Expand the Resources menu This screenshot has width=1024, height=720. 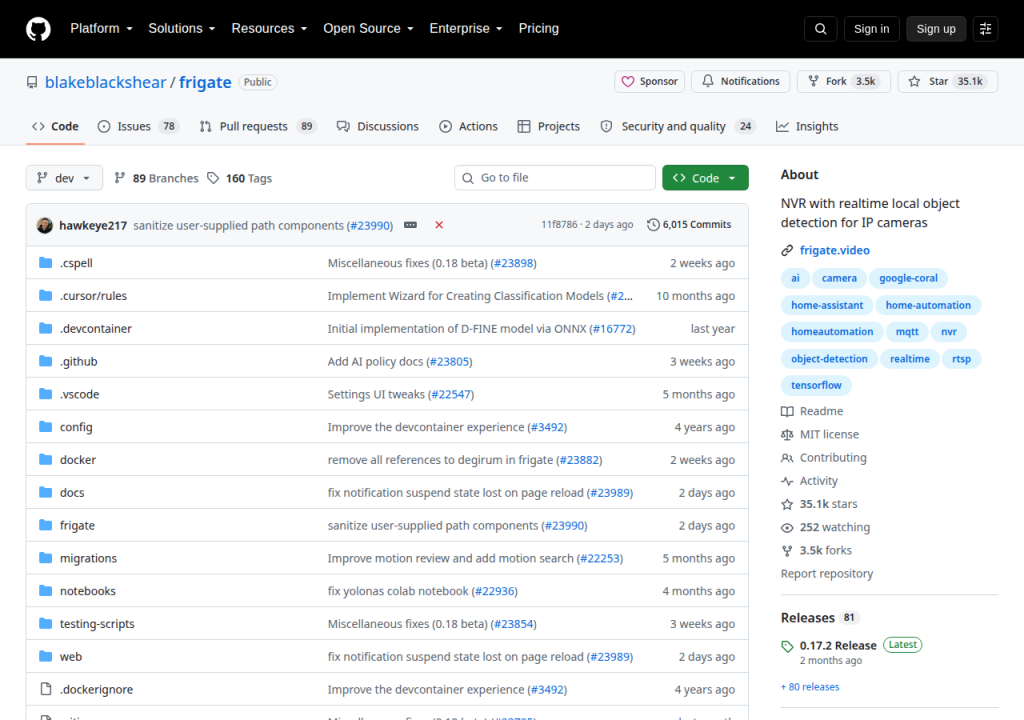click(x=269, y=29)
